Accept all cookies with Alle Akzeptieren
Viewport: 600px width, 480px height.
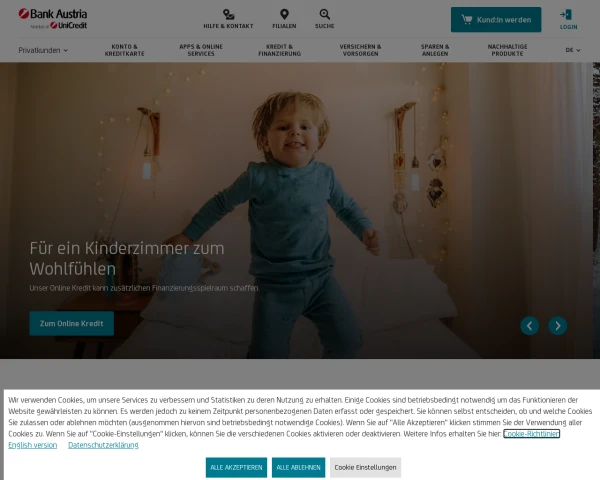(x=236, y=467)
